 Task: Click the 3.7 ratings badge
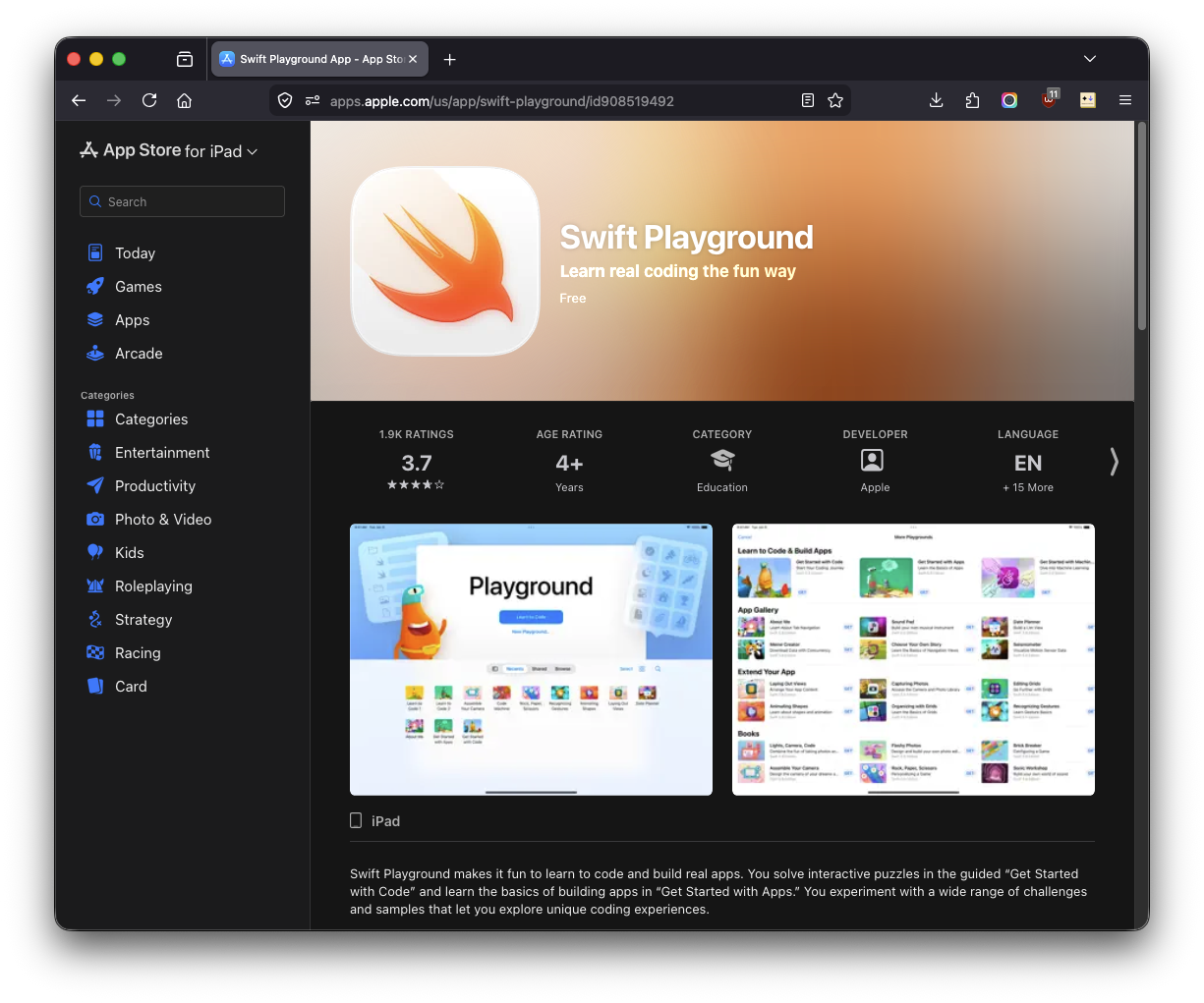(417, 462)
